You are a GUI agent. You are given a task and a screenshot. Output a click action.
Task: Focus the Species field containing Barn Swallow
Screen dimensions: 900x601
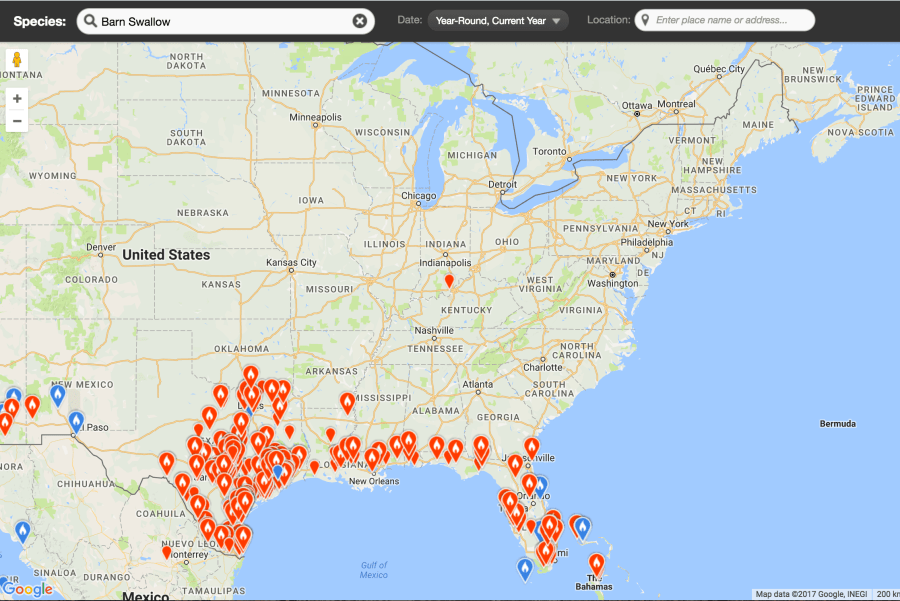tap(220, 21)
